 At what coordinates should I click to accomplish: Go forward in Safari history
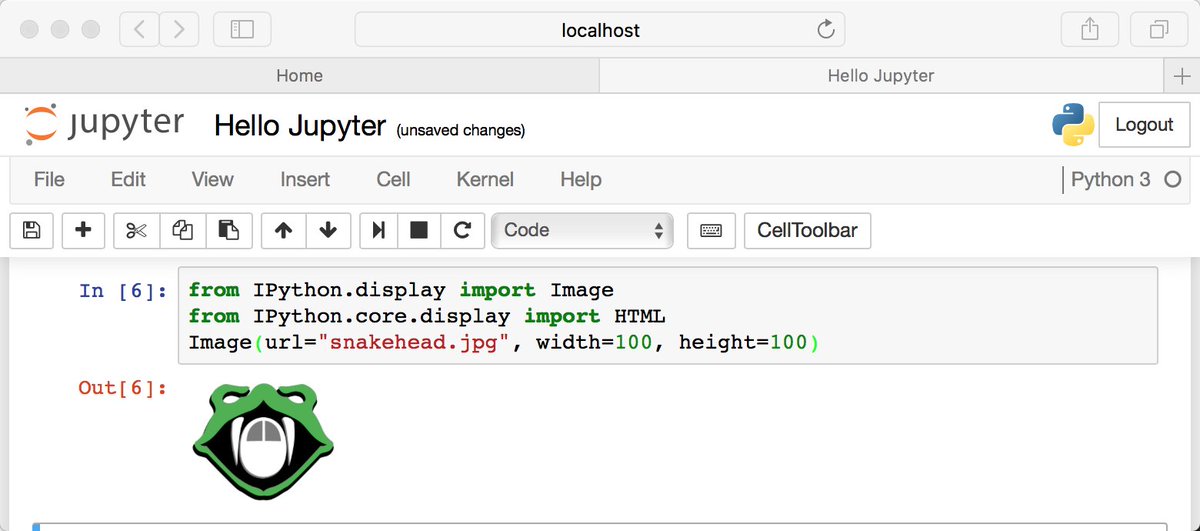[x=179, y=30]
